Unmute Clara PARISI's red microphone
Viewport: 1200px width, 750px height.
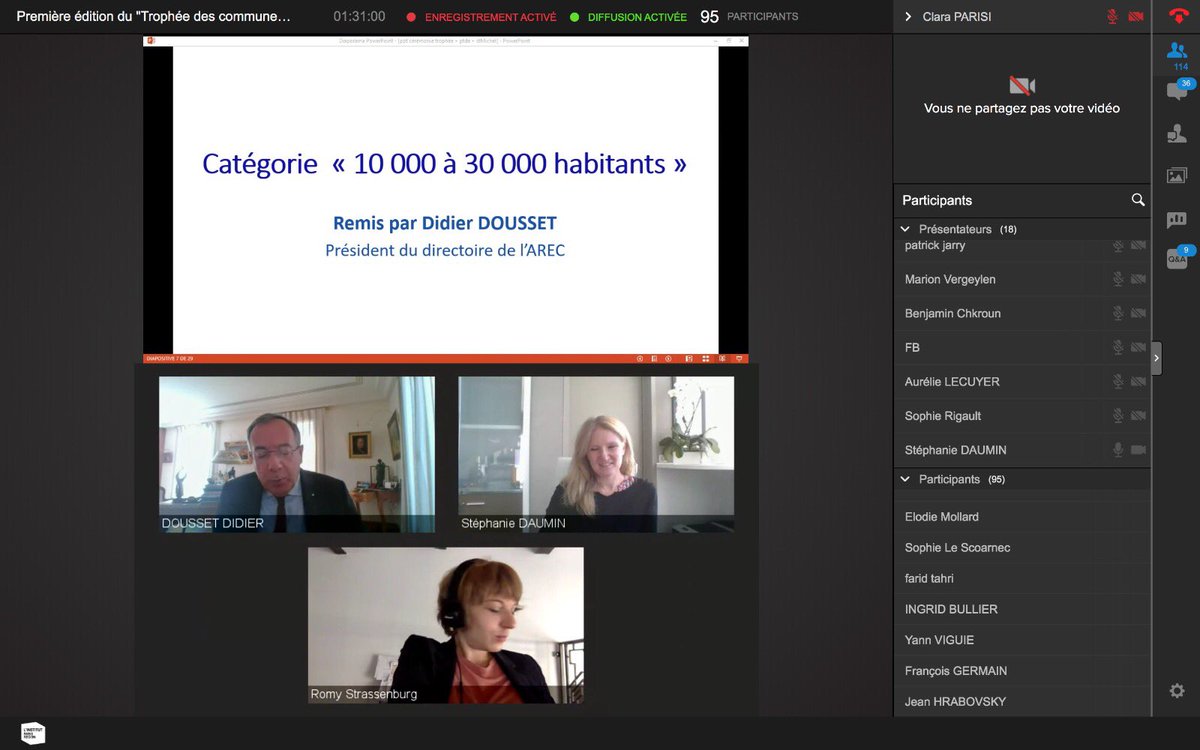pos(1113,17)
